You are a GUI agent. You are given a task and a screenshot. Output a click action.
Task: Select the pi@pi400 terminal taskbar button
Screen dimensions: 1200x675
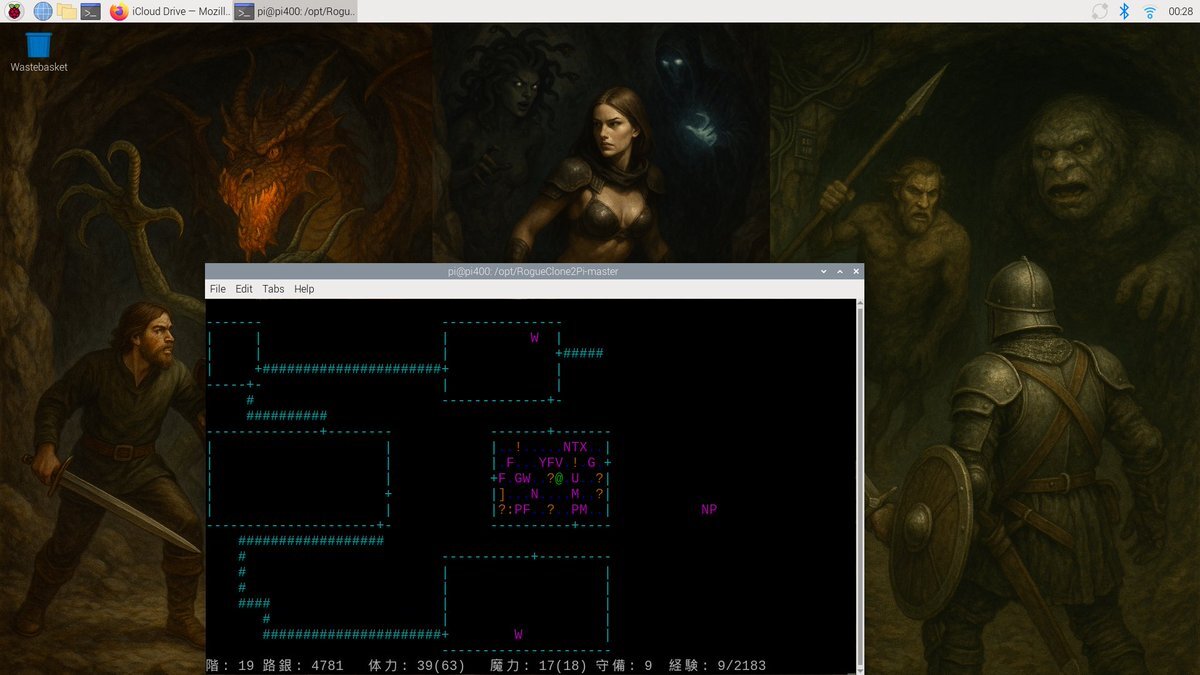pos(295,11)
